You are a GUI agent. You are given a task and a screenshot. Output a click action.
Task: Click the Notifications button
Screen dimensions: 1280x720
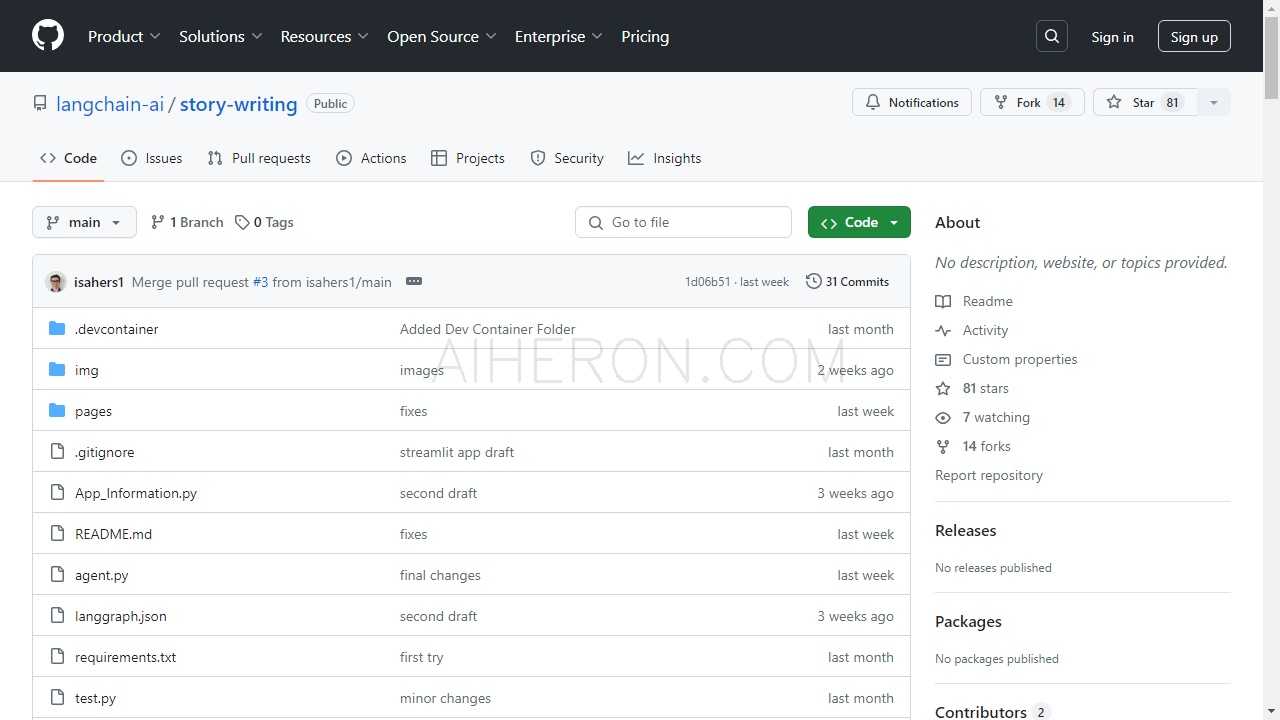click(x=912, y=102)
